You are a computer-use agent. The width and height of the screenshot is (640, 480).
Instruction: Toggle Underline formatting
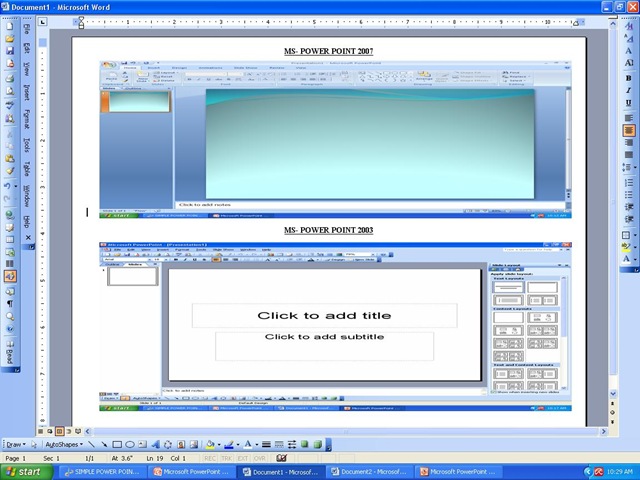click(629, 103)
